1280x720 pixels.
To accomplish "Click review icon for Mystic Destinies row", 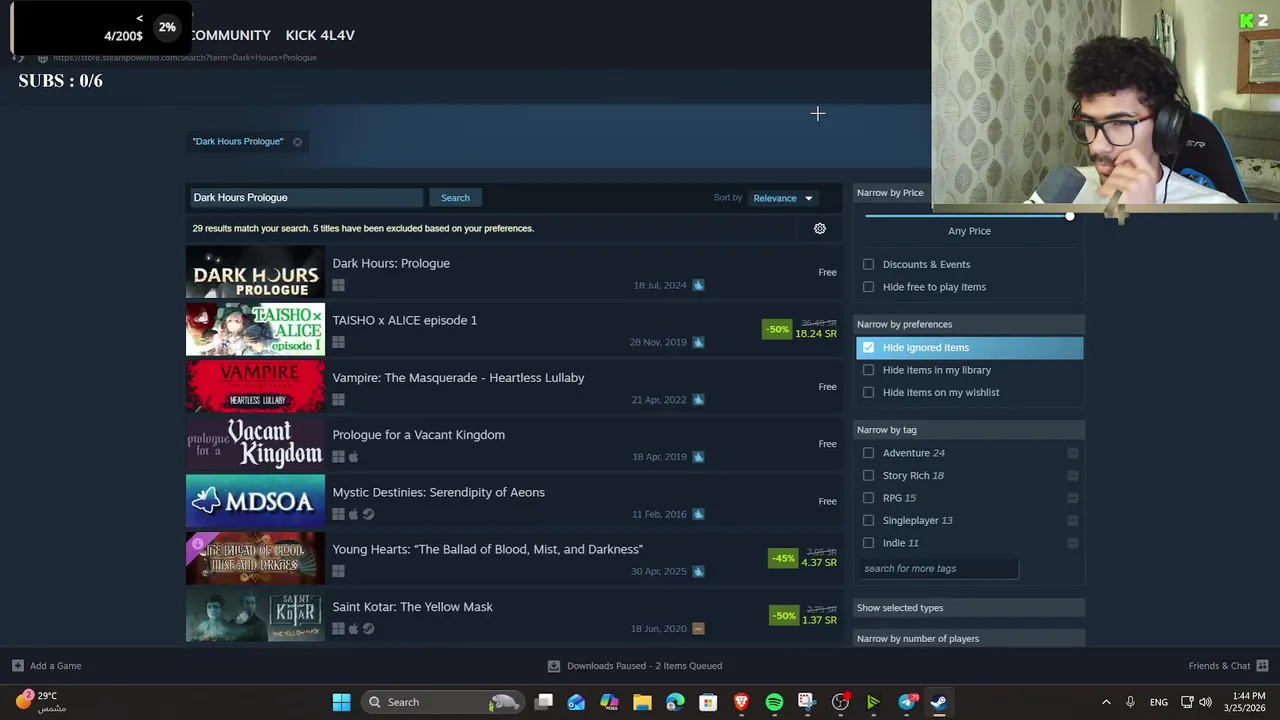I will click(x=698, y=514).
